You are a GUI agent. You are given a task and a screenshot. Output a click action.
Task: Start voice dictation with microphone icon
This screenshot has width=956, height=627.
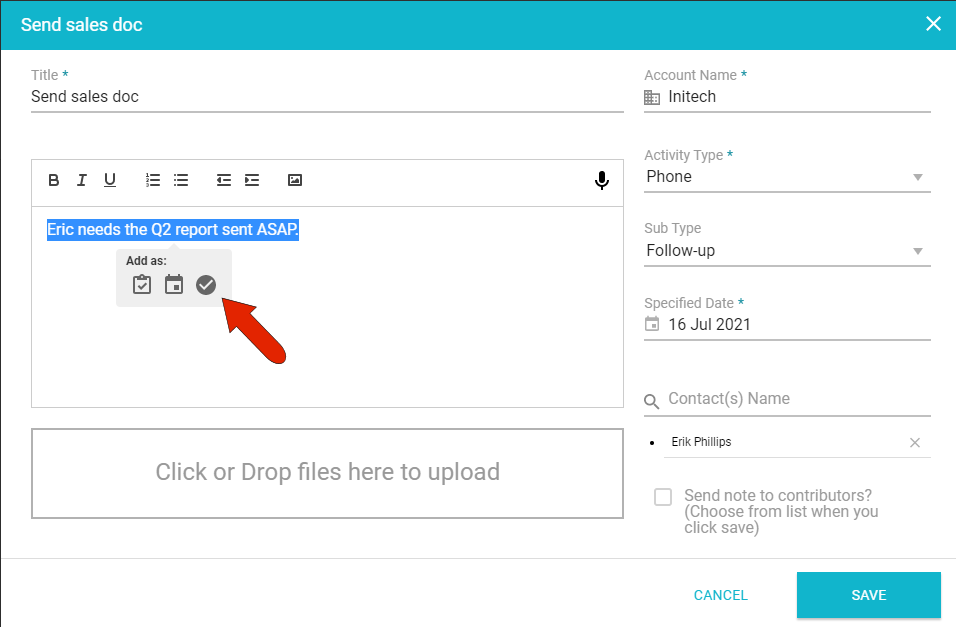click(x=602, y=180)
